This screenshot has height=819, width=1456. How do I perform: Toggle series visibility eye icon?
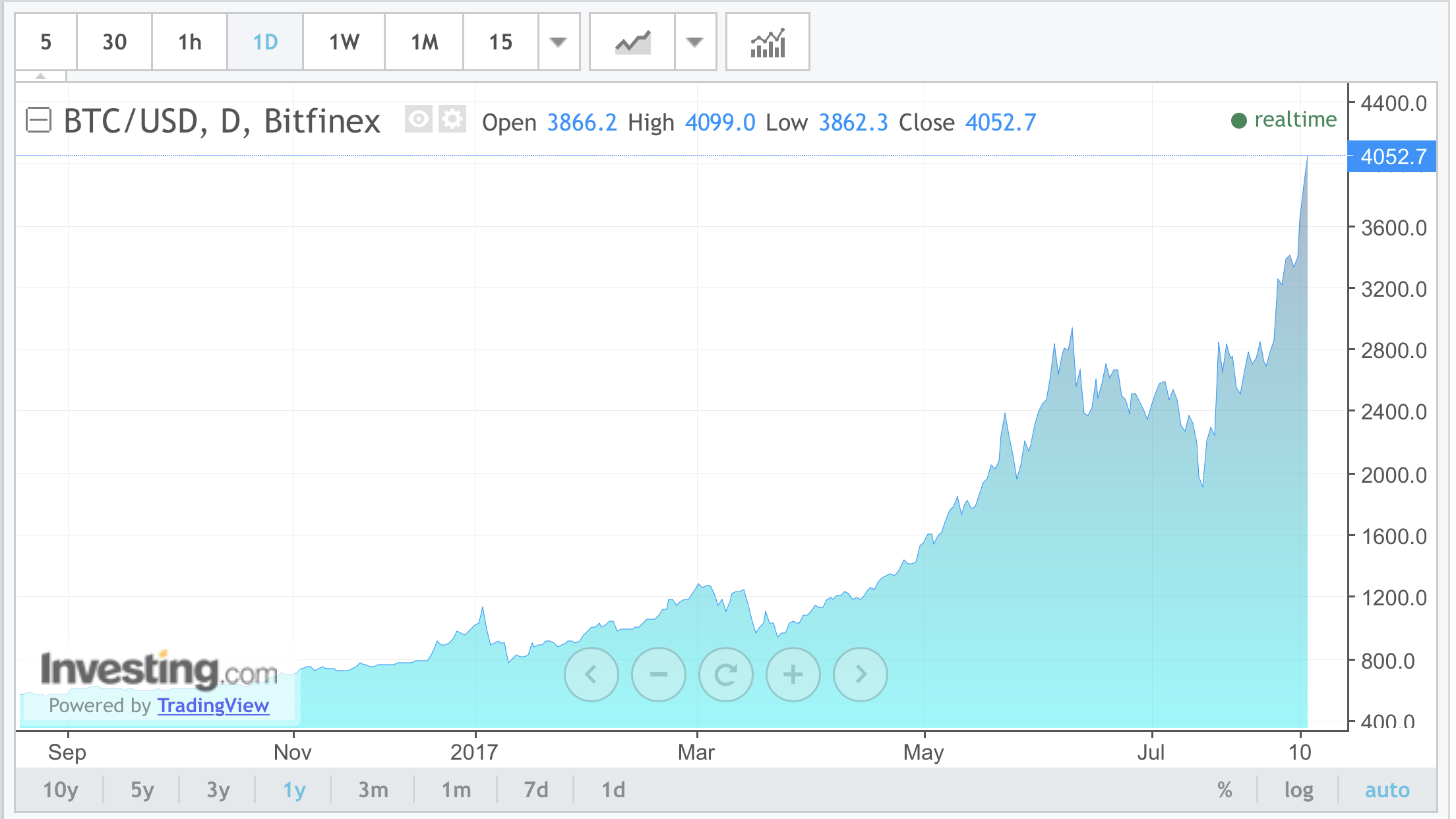click(x=418, y=119)
